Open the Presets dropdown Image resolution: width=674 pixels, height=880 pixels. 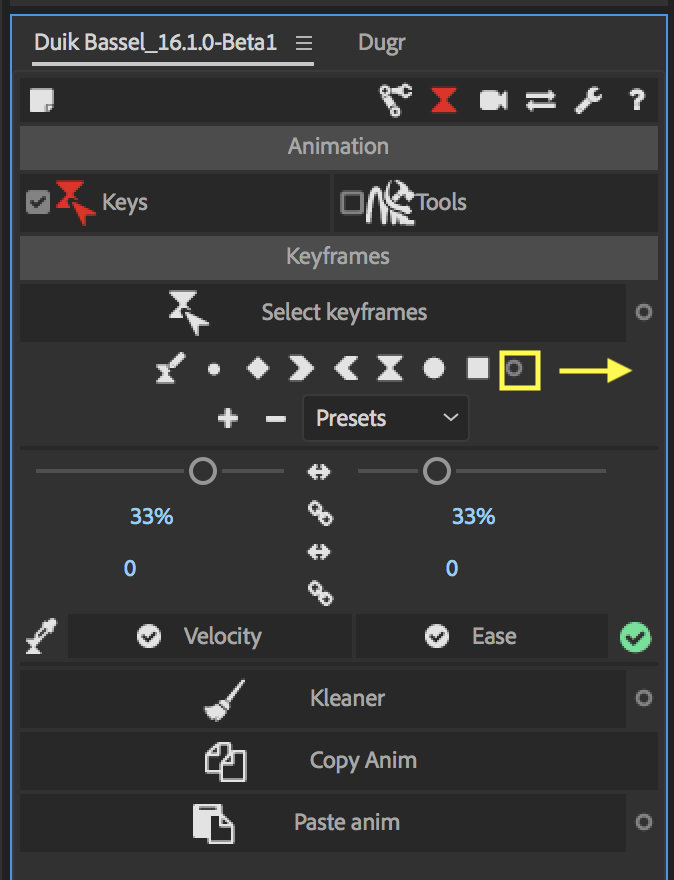(385, 418)
